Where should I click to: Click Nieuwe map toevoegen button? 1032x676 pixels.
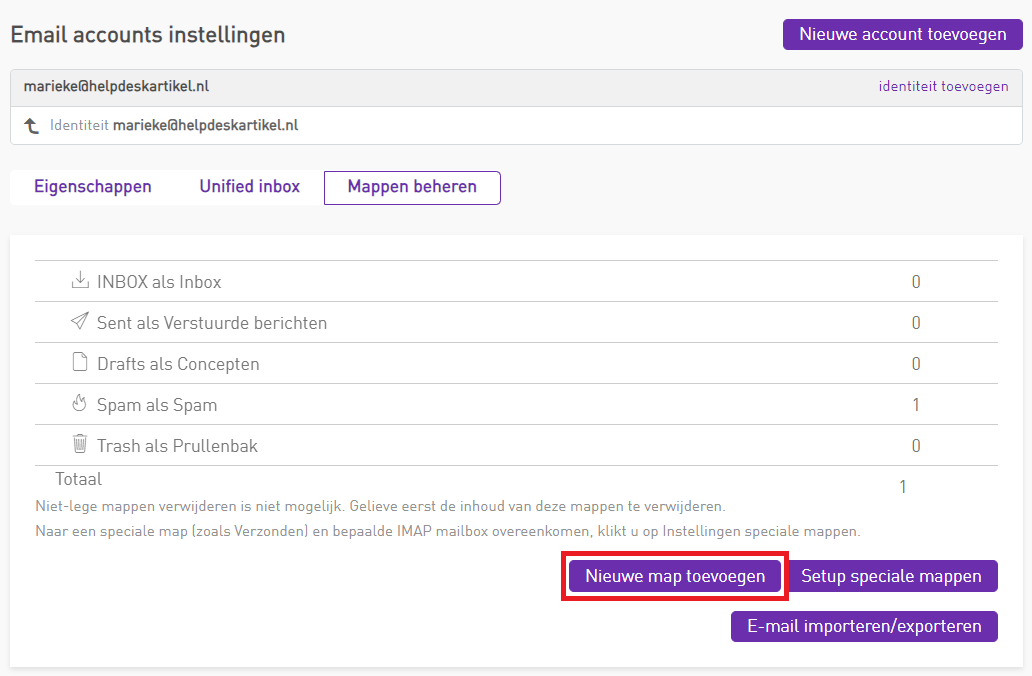[675, 576]
